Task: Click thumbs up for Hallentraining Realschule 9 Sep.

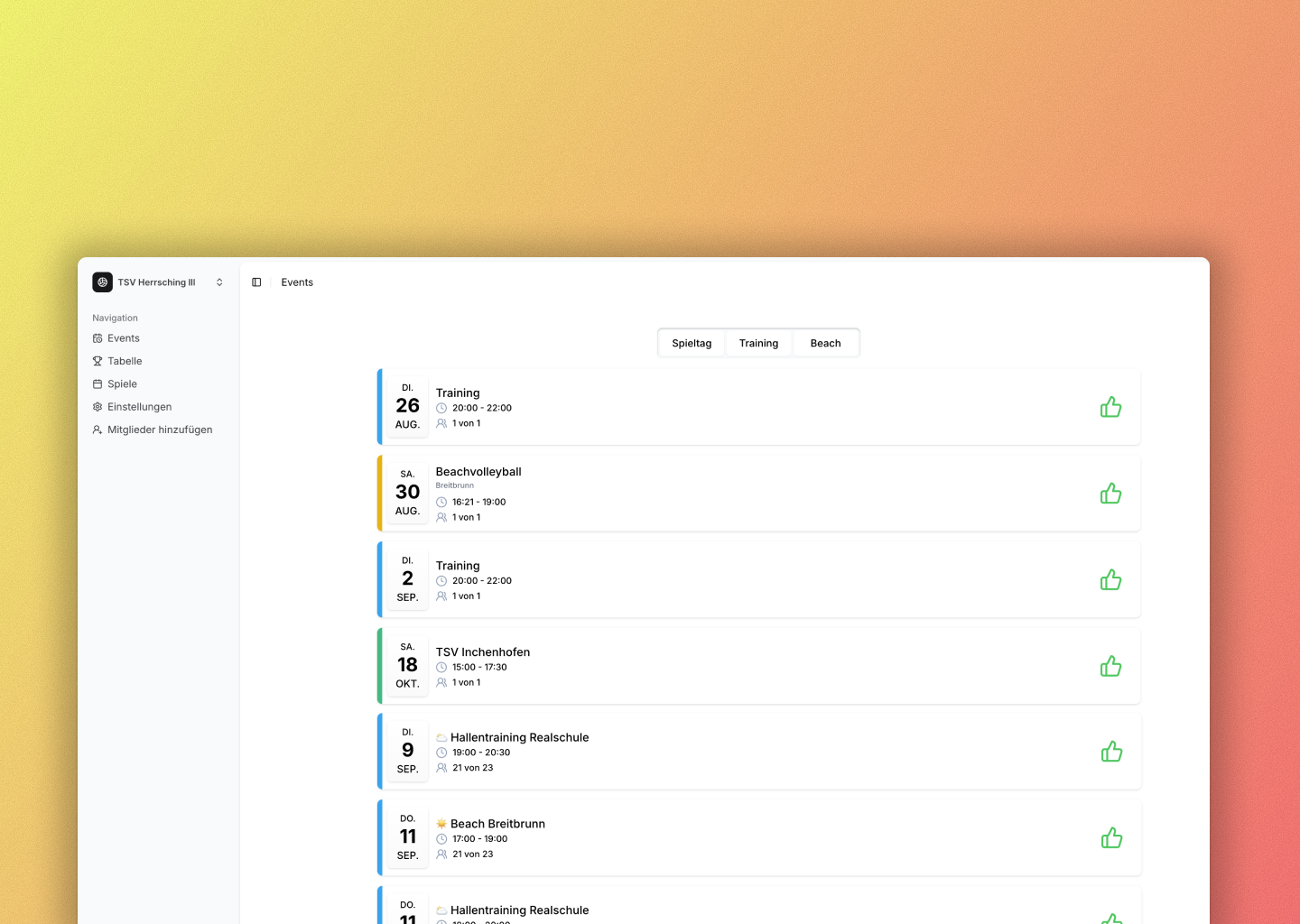Action: coord(1111,752)
